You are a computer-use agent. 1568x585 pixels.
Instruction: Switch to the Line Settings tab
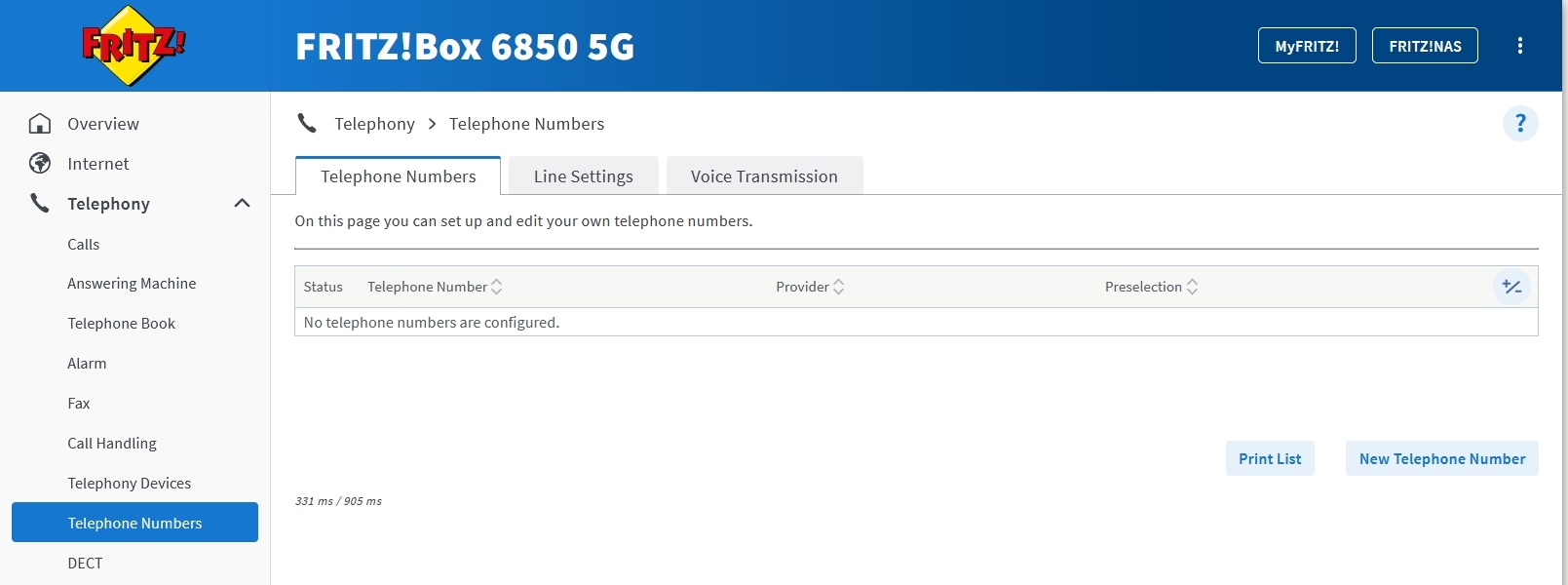coord(584,176)
